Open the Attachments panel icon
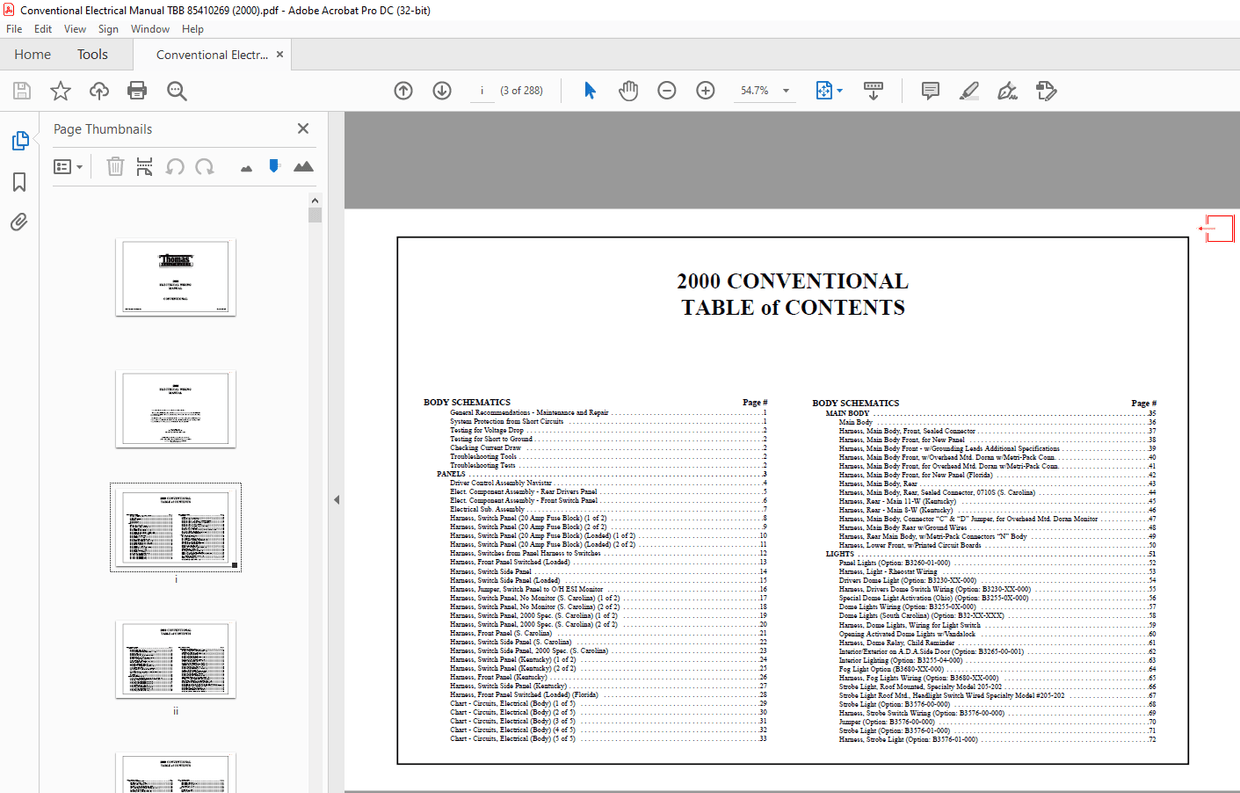Image resolution: width=1240 pixels, height=793 pixels. 19,222
